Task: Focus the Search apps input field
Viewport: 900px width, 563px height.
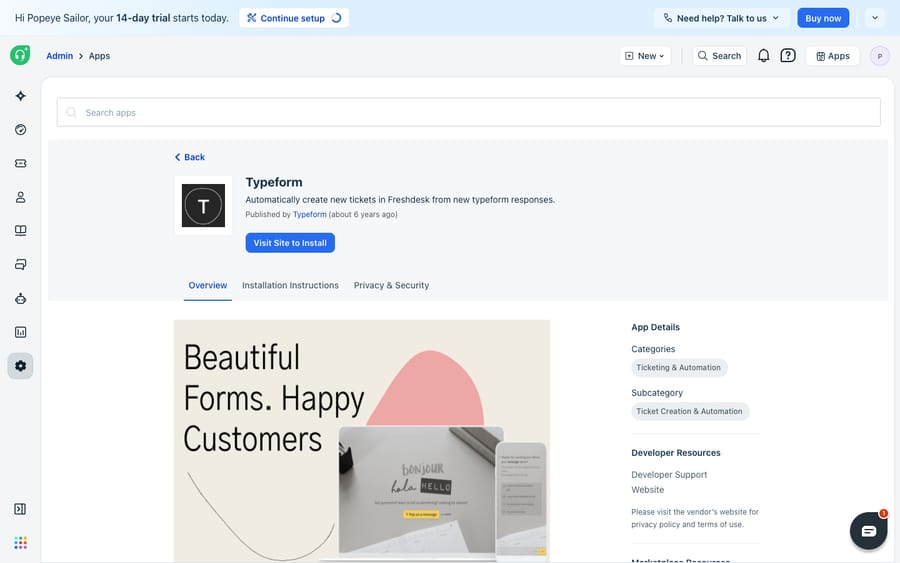Action: (x=468, y=112)
